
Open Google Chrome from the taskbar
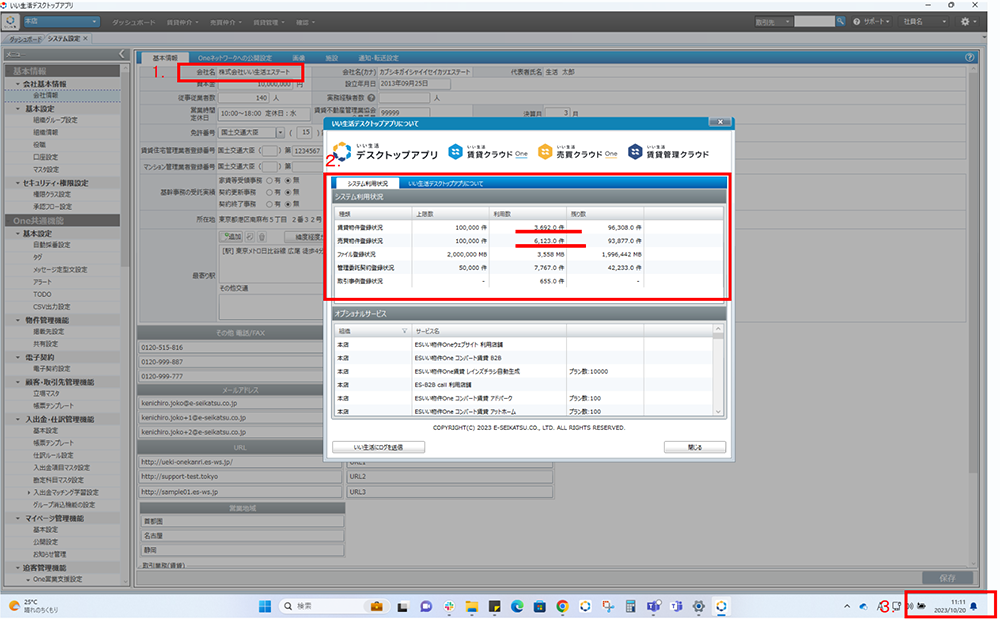[562, 606]
